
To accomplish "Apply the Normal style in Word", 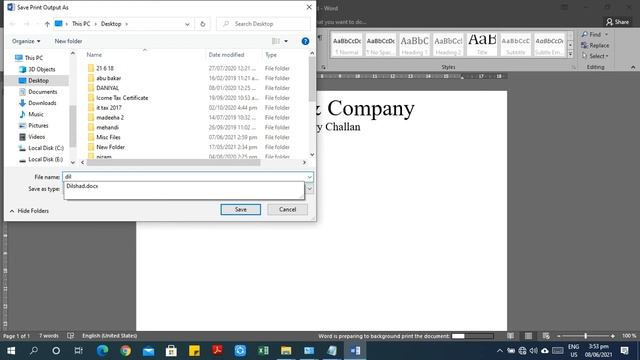I will [347, 45].
